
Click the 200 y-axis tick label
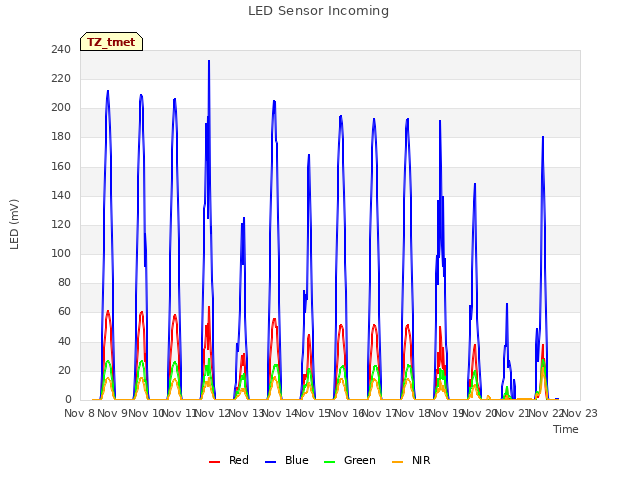point(61,108)
